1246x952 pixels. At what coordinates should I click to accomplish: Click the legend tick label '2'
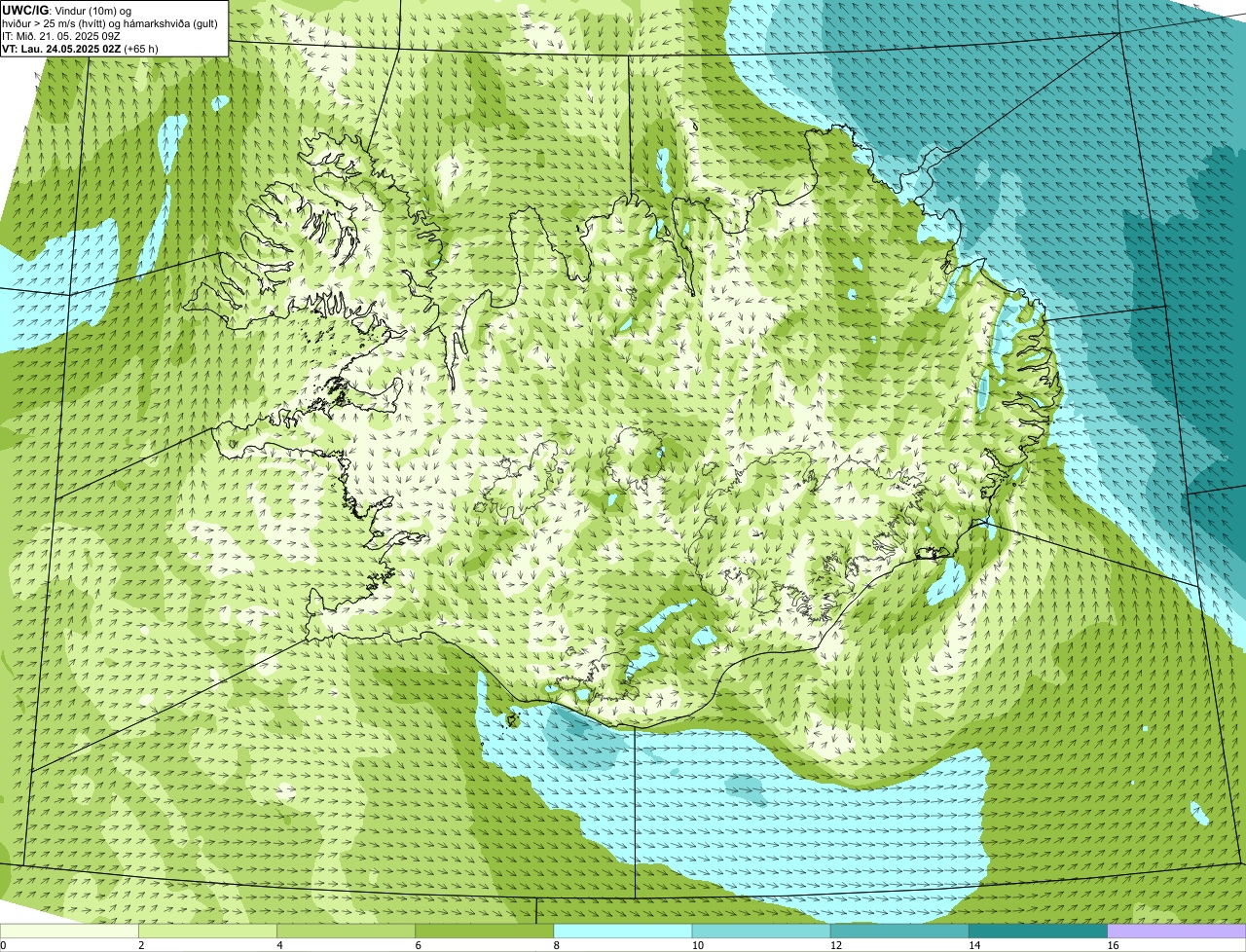tap(141, 945)
